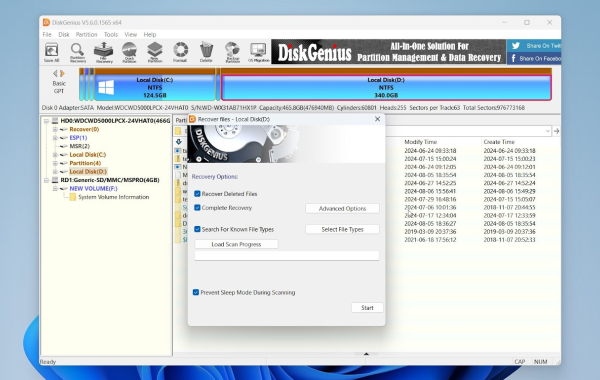Collapse the HD0 WDC disk node
The width and height of the screenshot is (600, 380).
(46, 121)
